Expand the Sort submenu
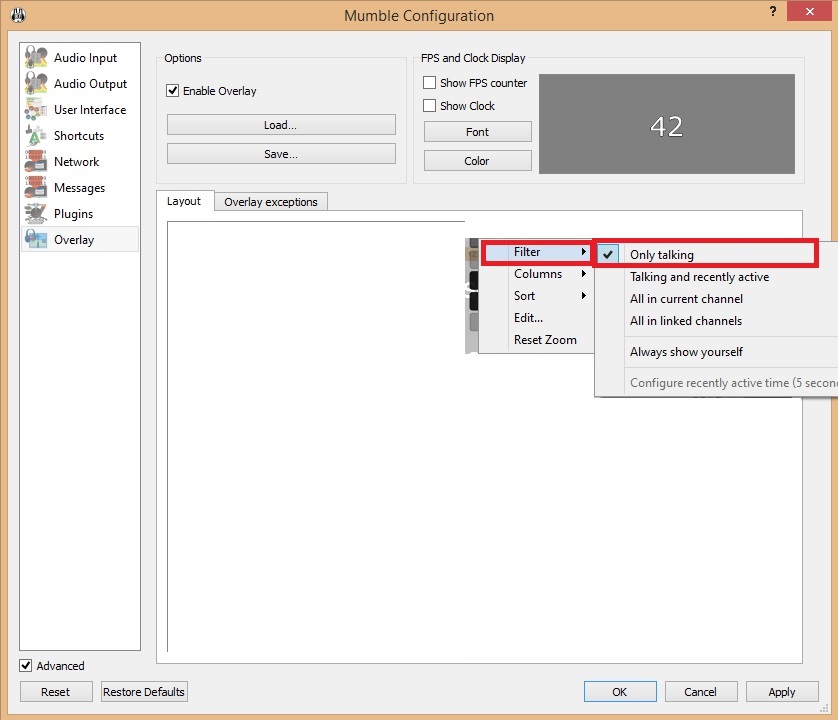This screenshot has height=720, width=838. 536,296
